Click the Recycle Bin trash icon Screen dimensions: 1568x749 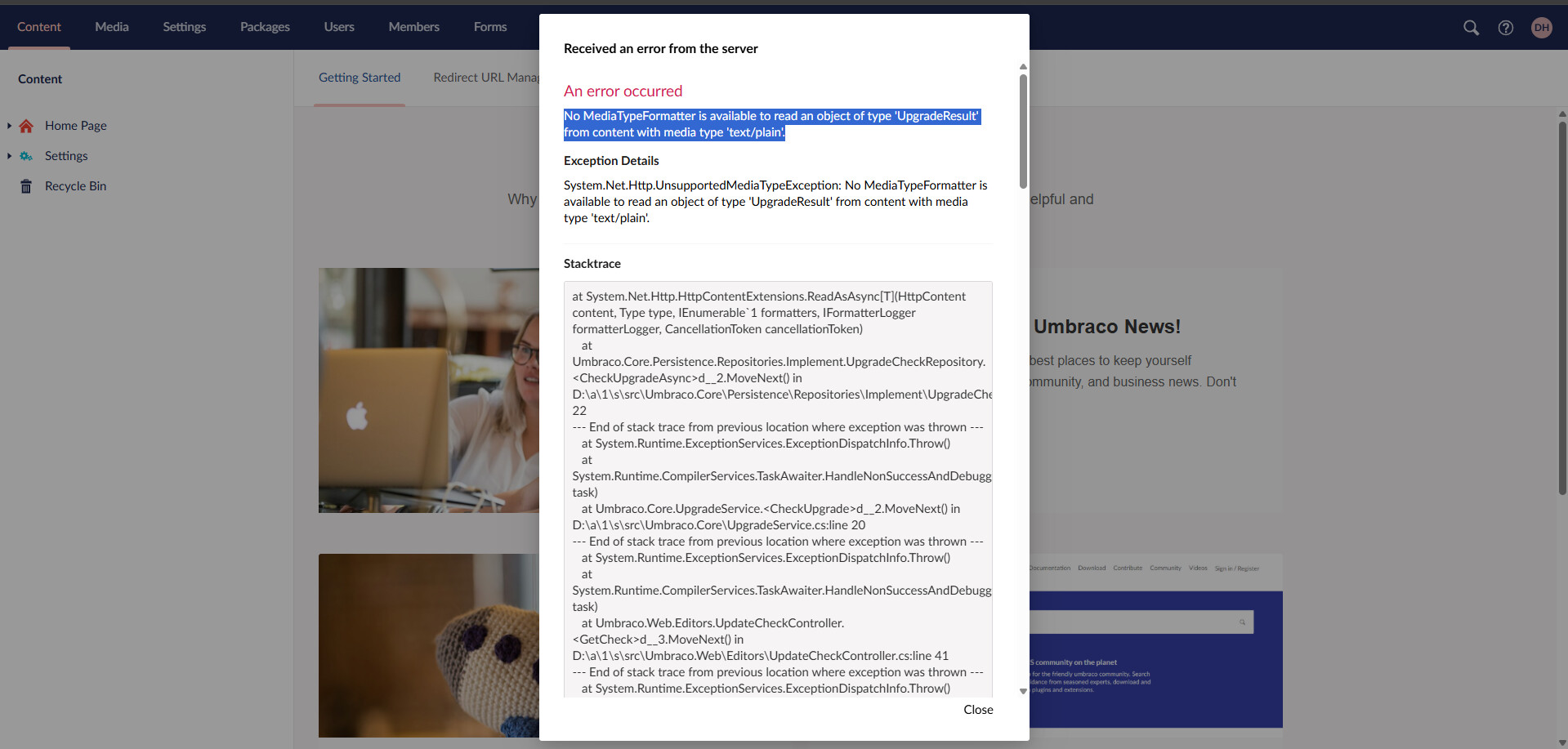[26, 186]
